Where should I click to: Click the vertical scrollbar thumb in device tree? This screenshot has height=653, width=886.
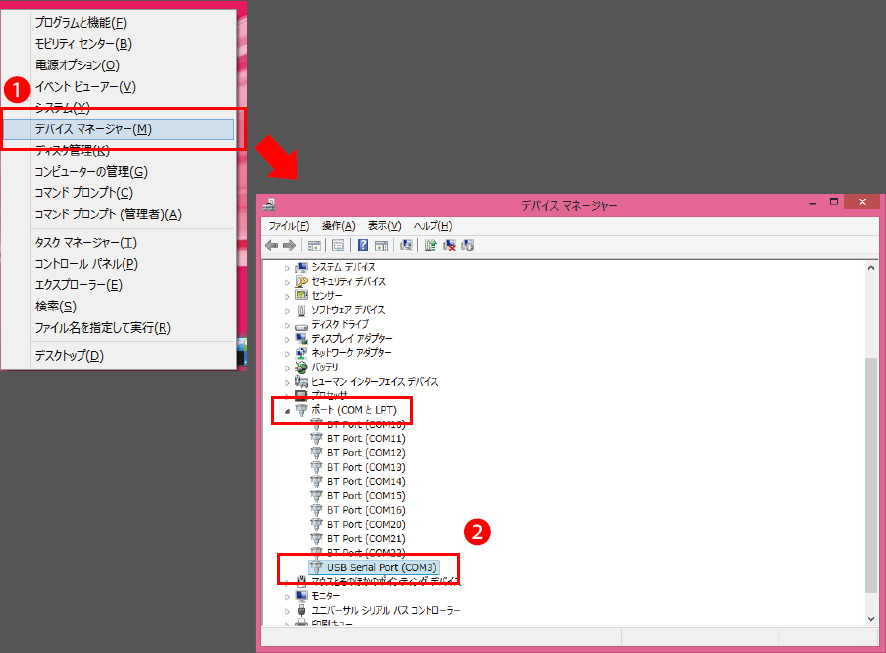871,474
